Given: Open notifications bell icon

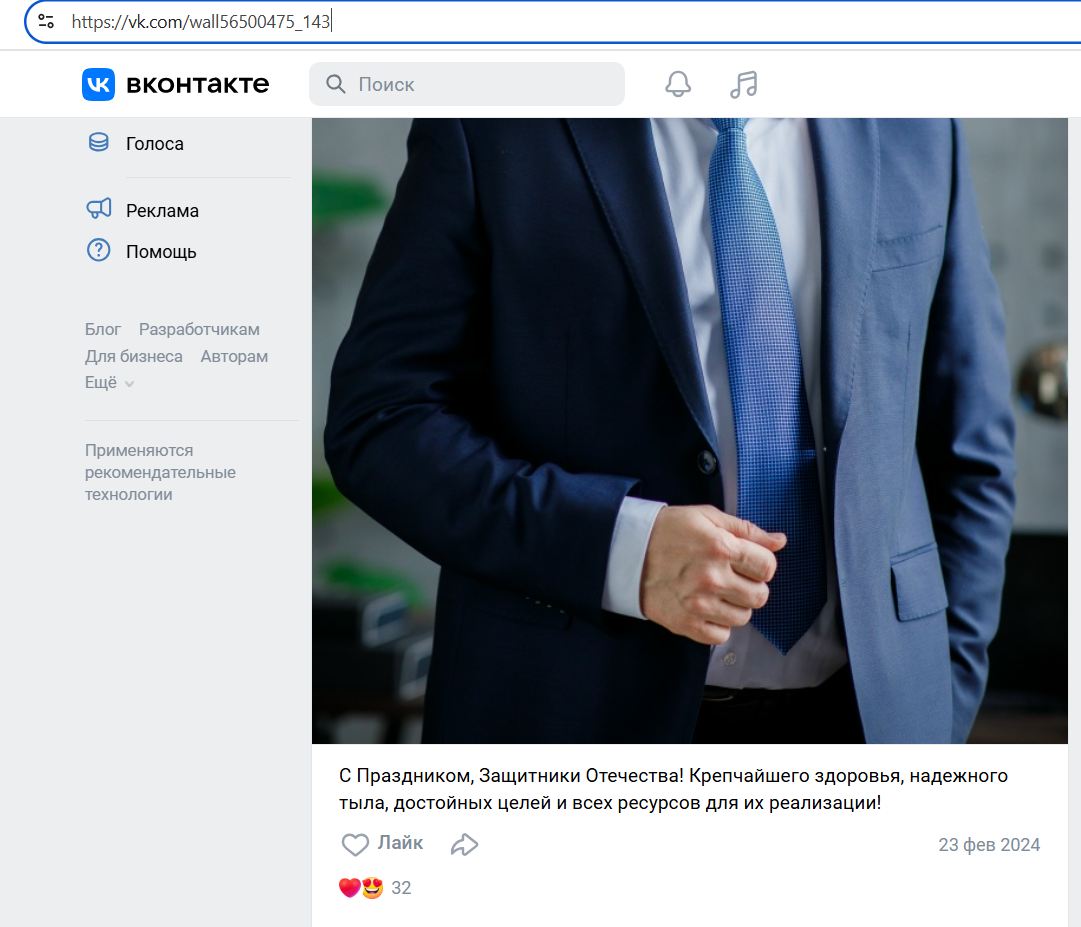Looking at the screenshot, I should click(x=678, y=84).
